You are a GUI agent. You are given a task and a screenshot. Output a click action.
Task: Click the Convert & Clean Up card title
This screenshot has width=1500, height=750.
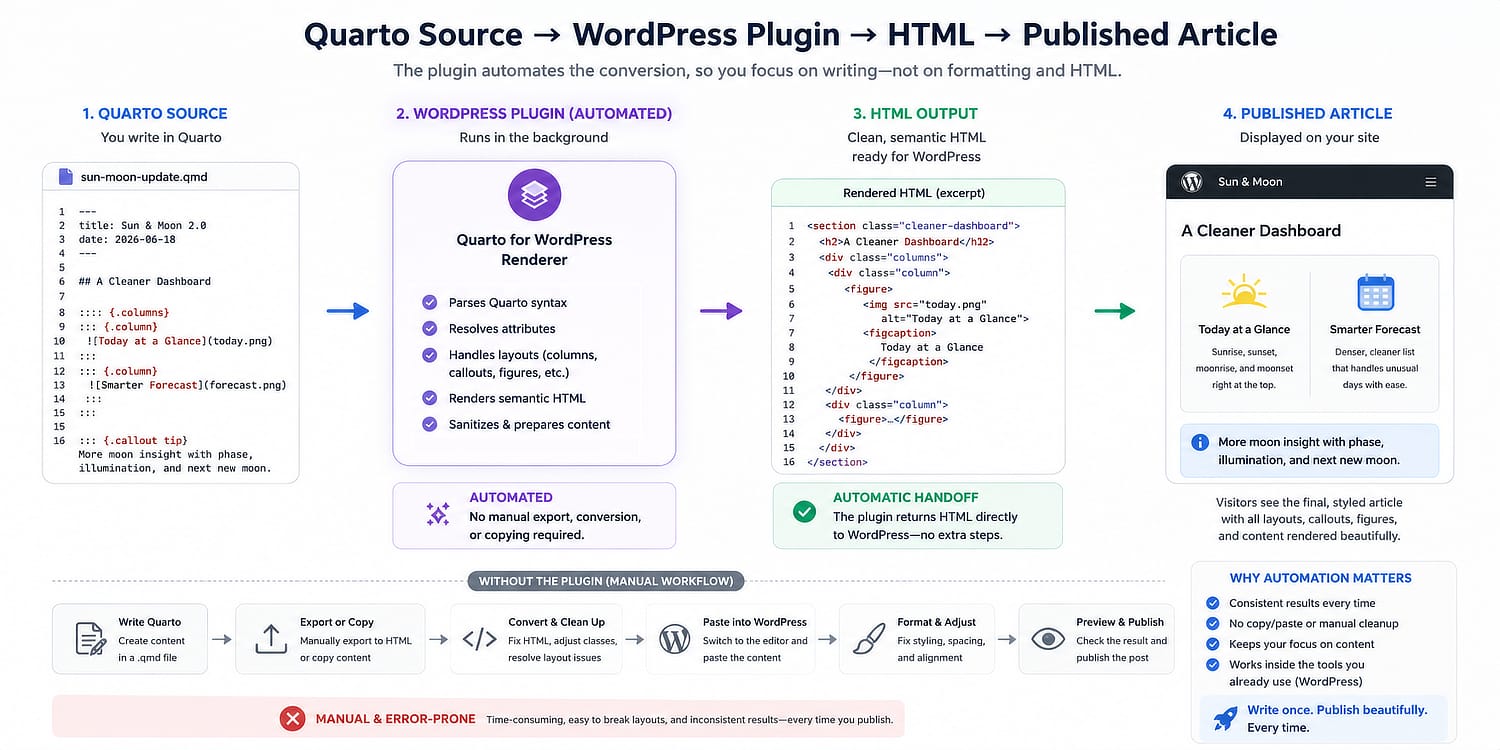click(x=556, y=622)
